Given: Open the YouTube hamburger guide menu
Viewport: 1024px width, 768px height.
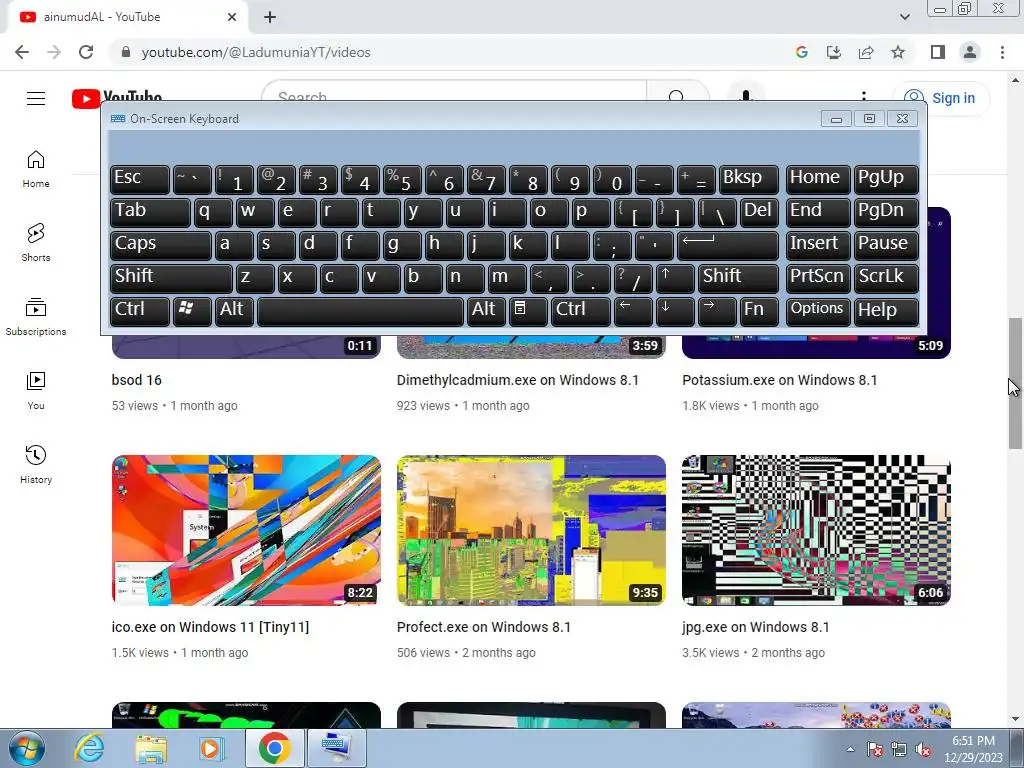Looking at the screenshot, I should pos(36,99).
